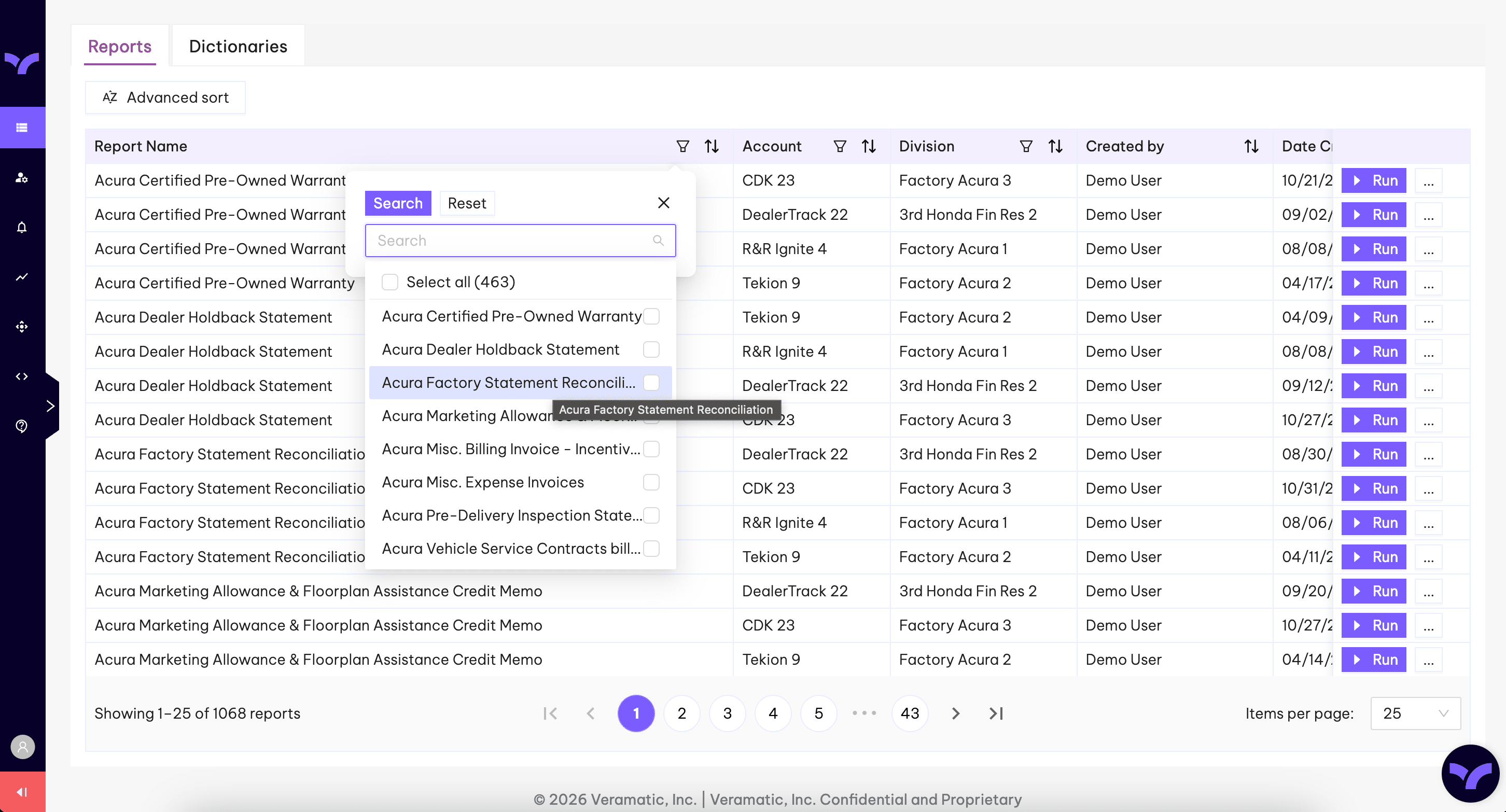
Task: Sort by Created by column
Action: (1251, 146)
